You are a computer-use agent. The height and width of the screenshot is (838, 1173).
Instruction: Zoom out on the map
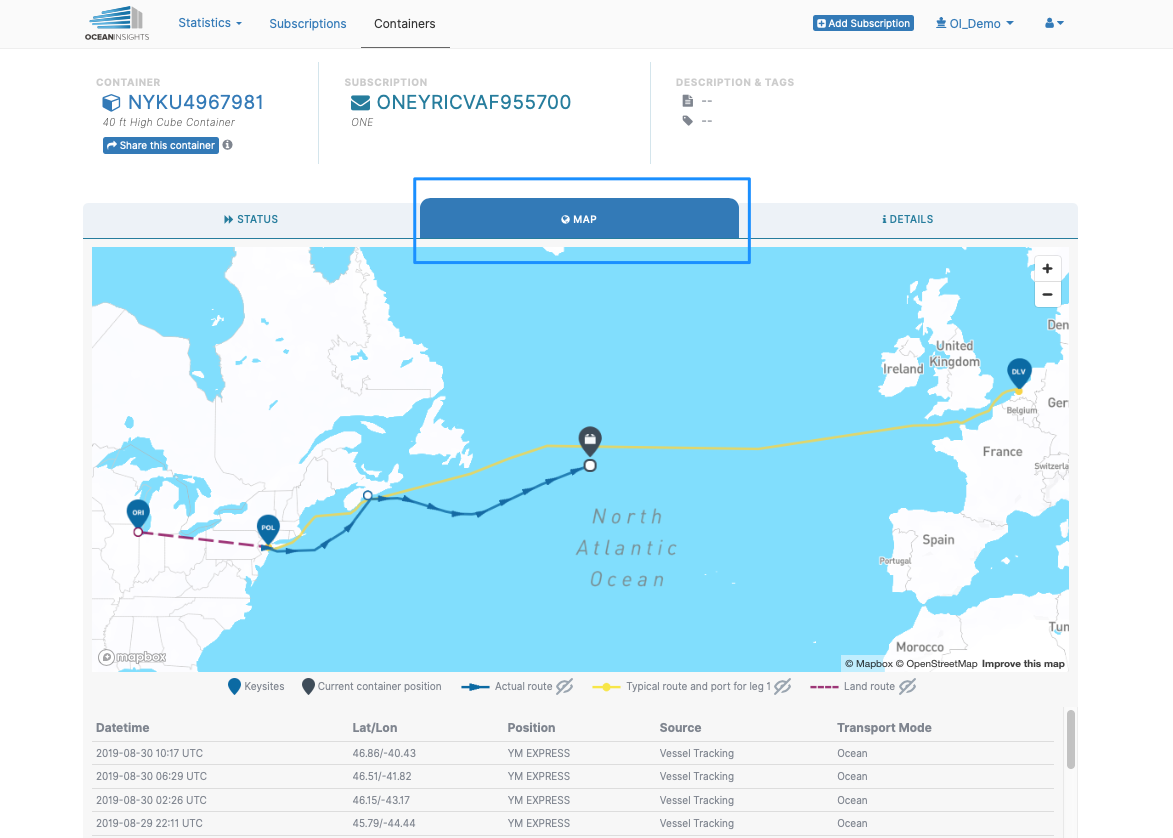1047,295
